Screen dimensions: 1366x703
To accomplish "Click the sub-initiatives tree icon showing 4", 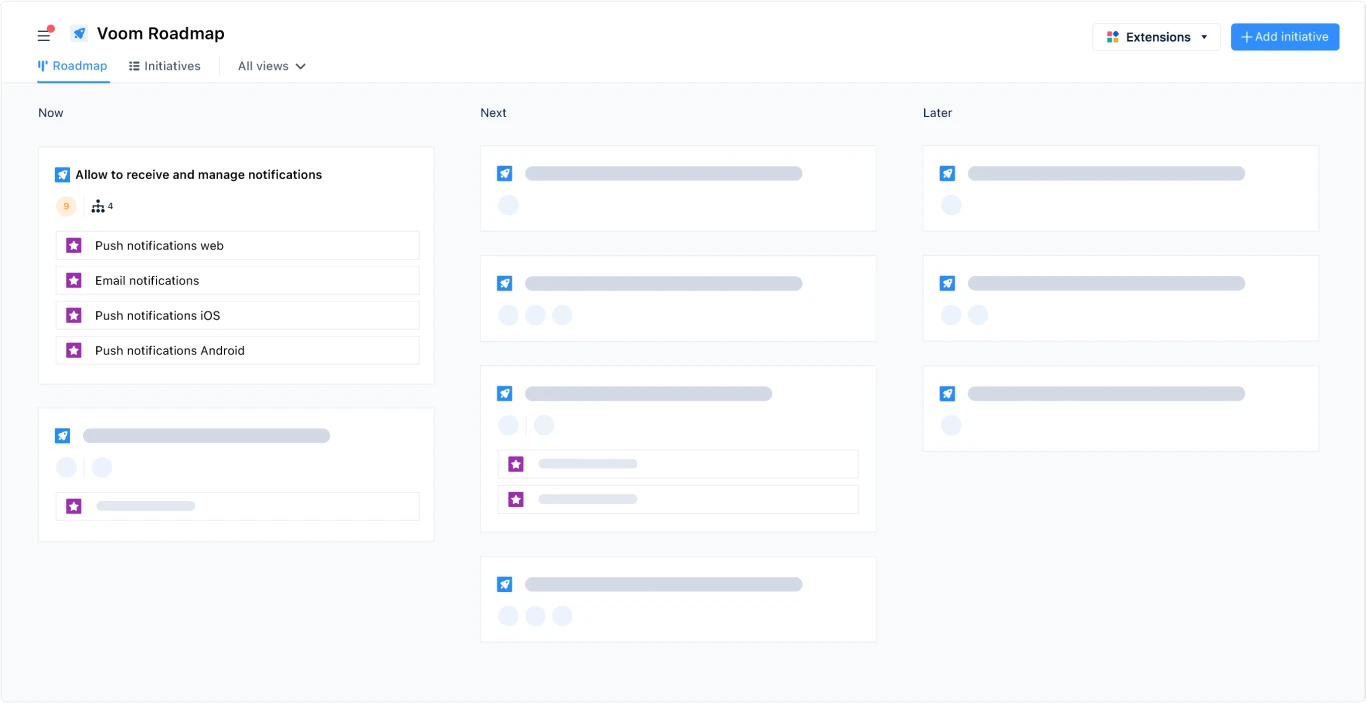I will 98,206.
